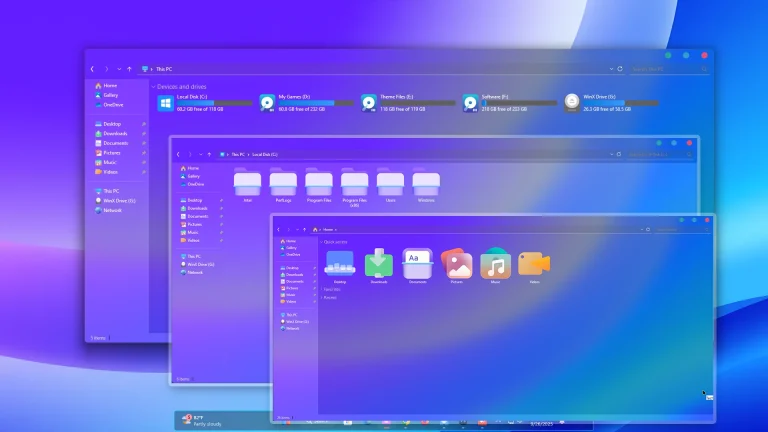Click the Up arrow in This PC window
The width and height of the screenshot is (768, 432).
129,69
